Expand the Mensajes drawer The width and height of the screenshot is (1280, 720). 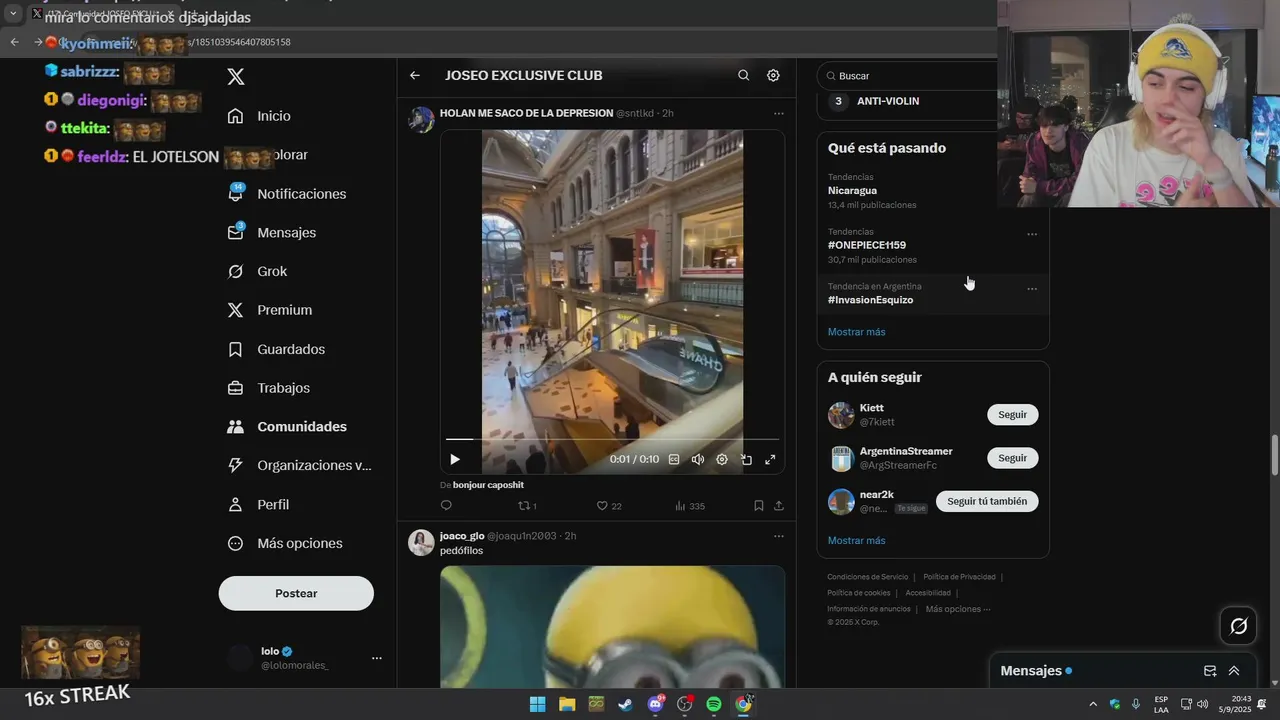(x=1234, y=671)
